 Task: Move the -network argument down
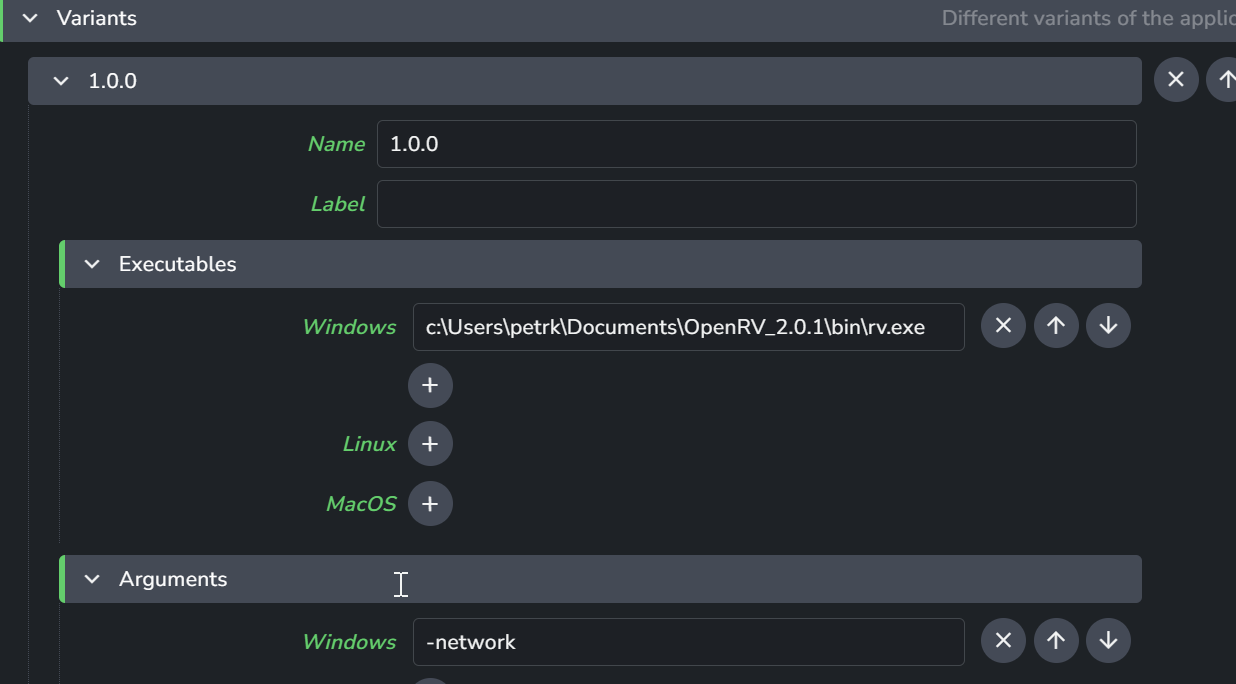coord(1108,641)
